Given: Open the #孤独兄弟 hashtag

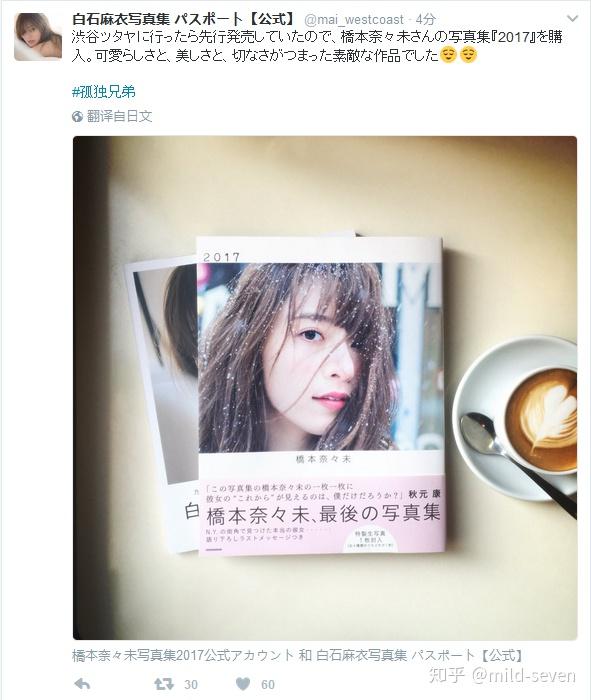Looking at the screenshot, I should click(104, 92).
